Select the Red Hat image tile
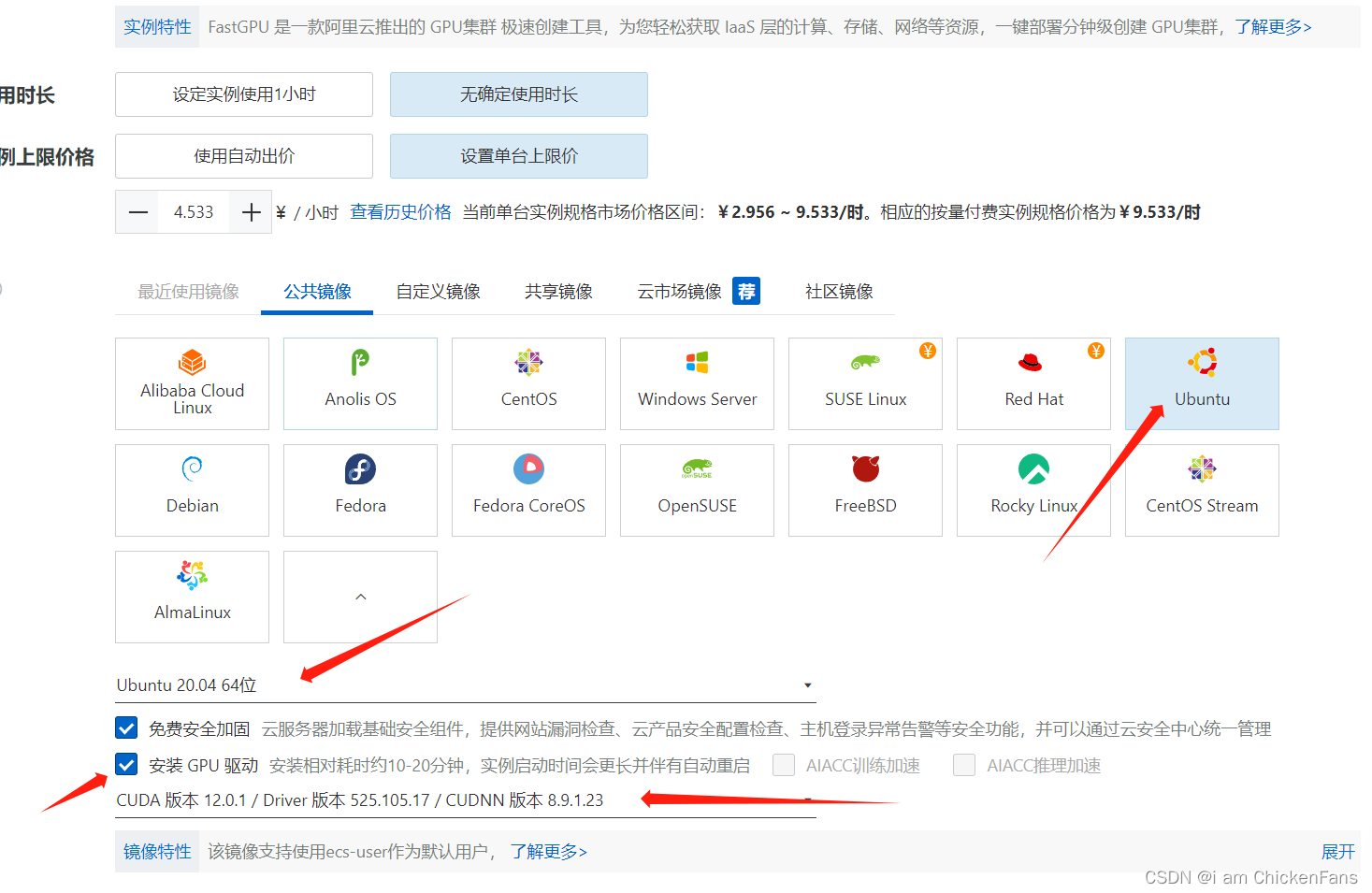This screenshot has height=893, width=1372. coord(1033,383)
